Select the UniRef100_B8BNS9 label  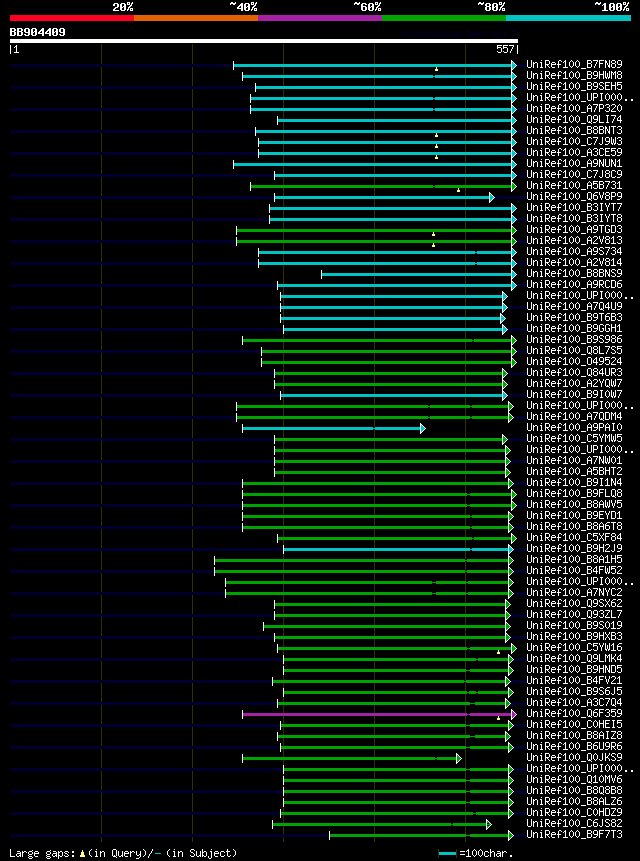574,273
